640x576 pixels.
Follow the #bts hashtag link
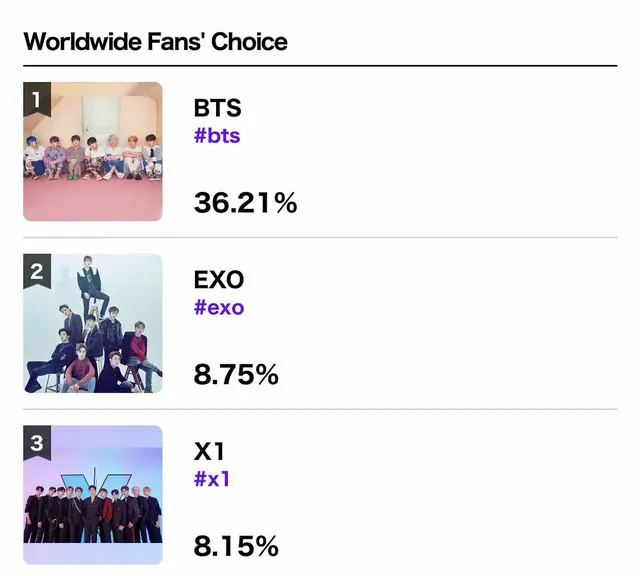click(x=217, y=136)
